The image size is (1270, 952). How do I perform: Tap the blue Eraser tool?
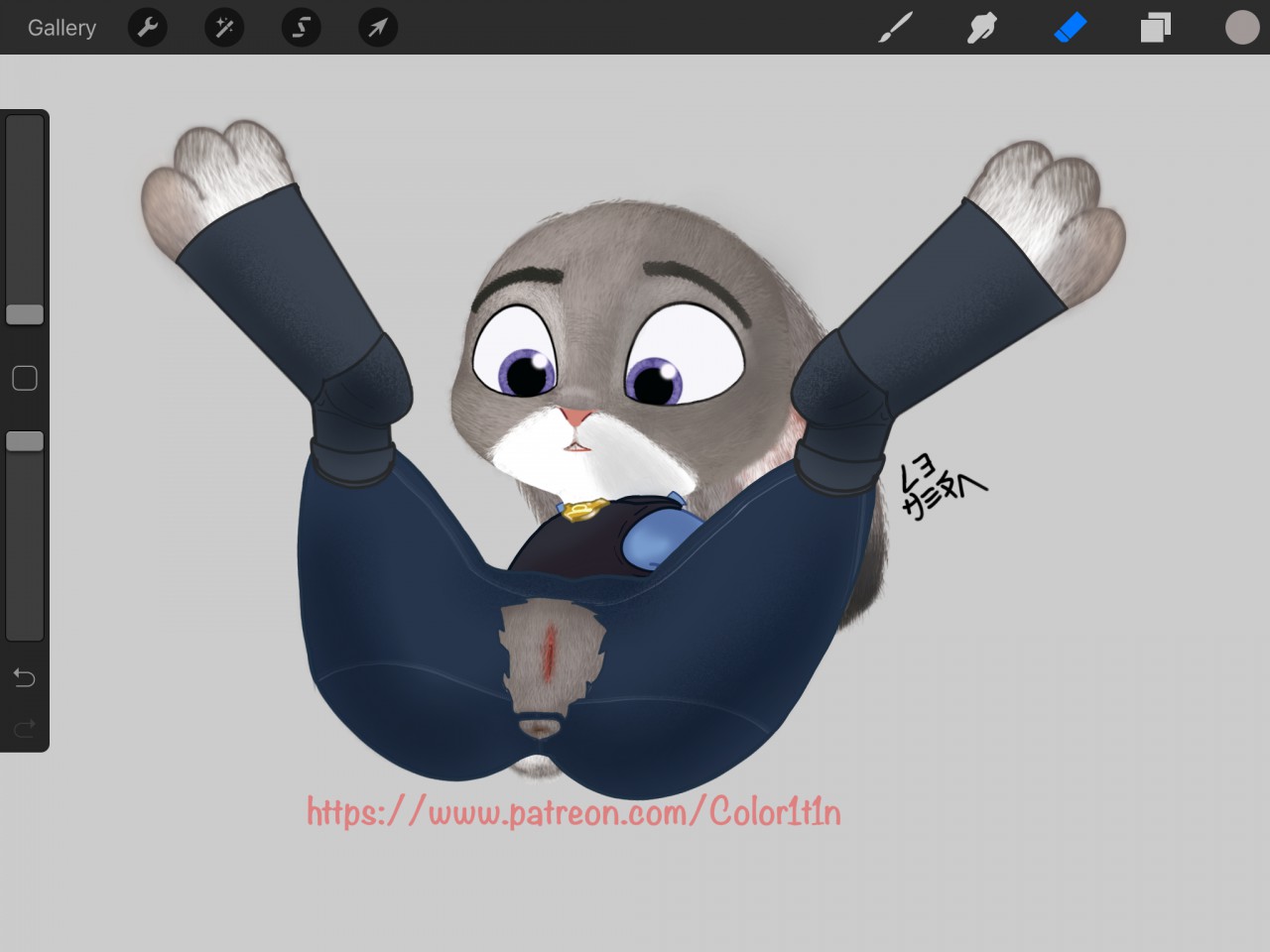pyautogui.click(x=1070, y=28)
